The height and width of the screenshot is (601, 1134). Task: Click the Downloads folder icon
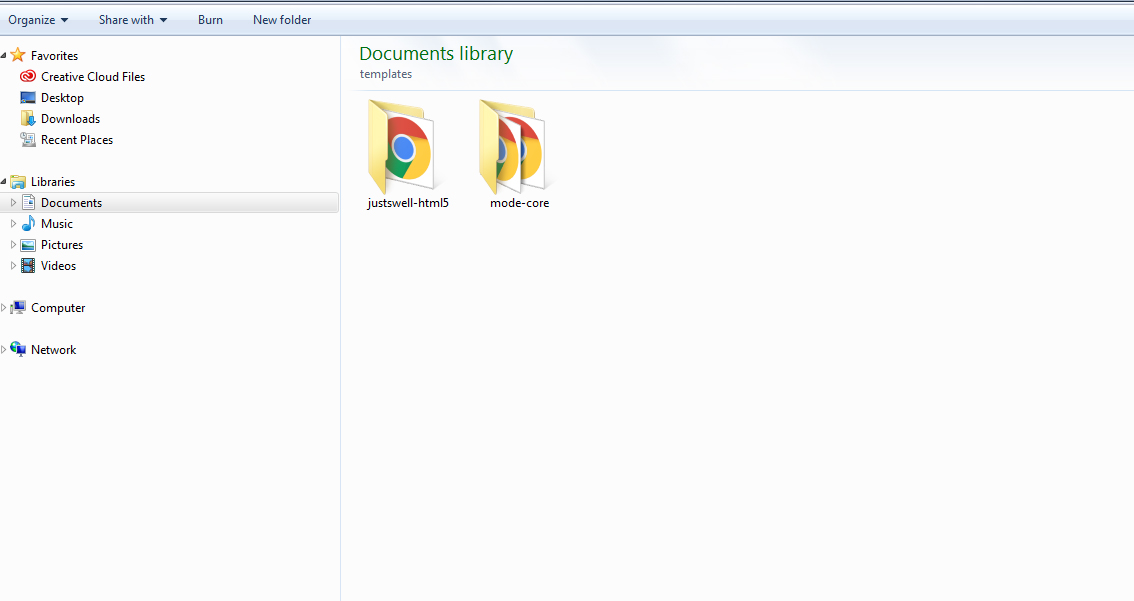[28, 119]
